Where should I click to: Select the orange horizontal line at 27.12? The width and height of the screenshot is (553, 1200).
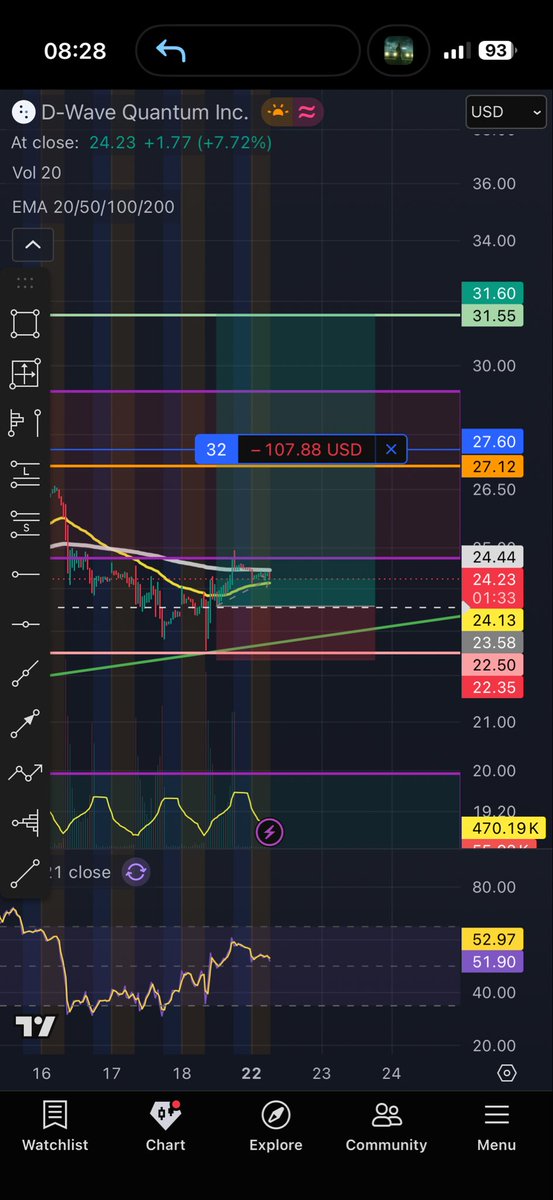[x=255, y=467]
